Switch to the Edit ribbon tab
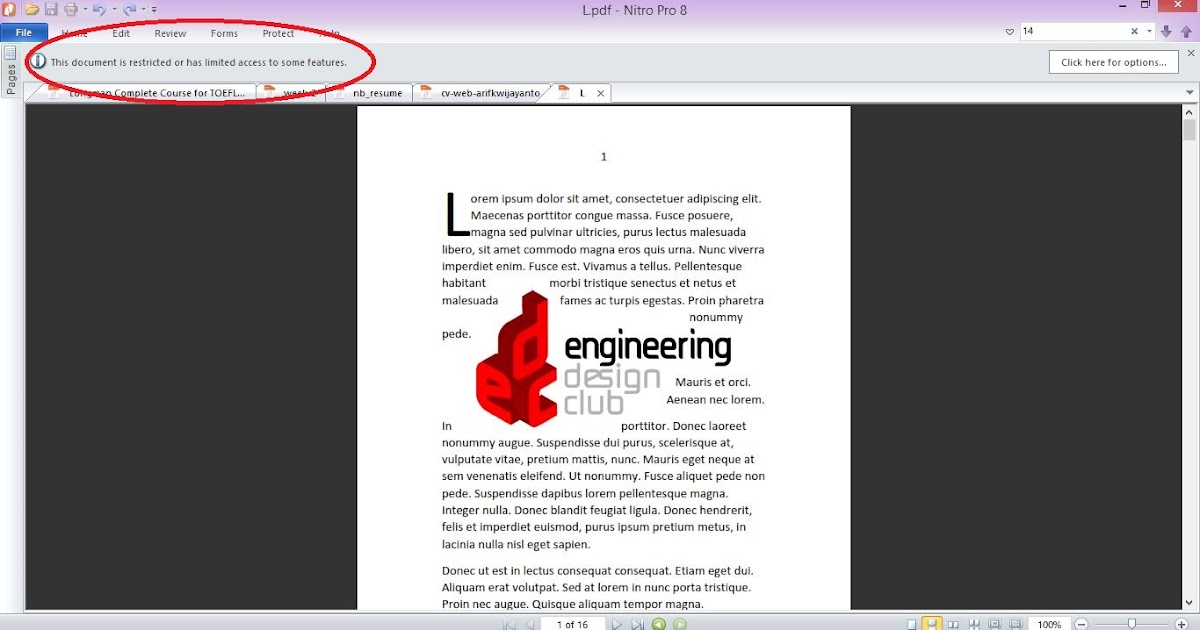The width and height of the screenshot is (1200, 630). tap(121, 33)
